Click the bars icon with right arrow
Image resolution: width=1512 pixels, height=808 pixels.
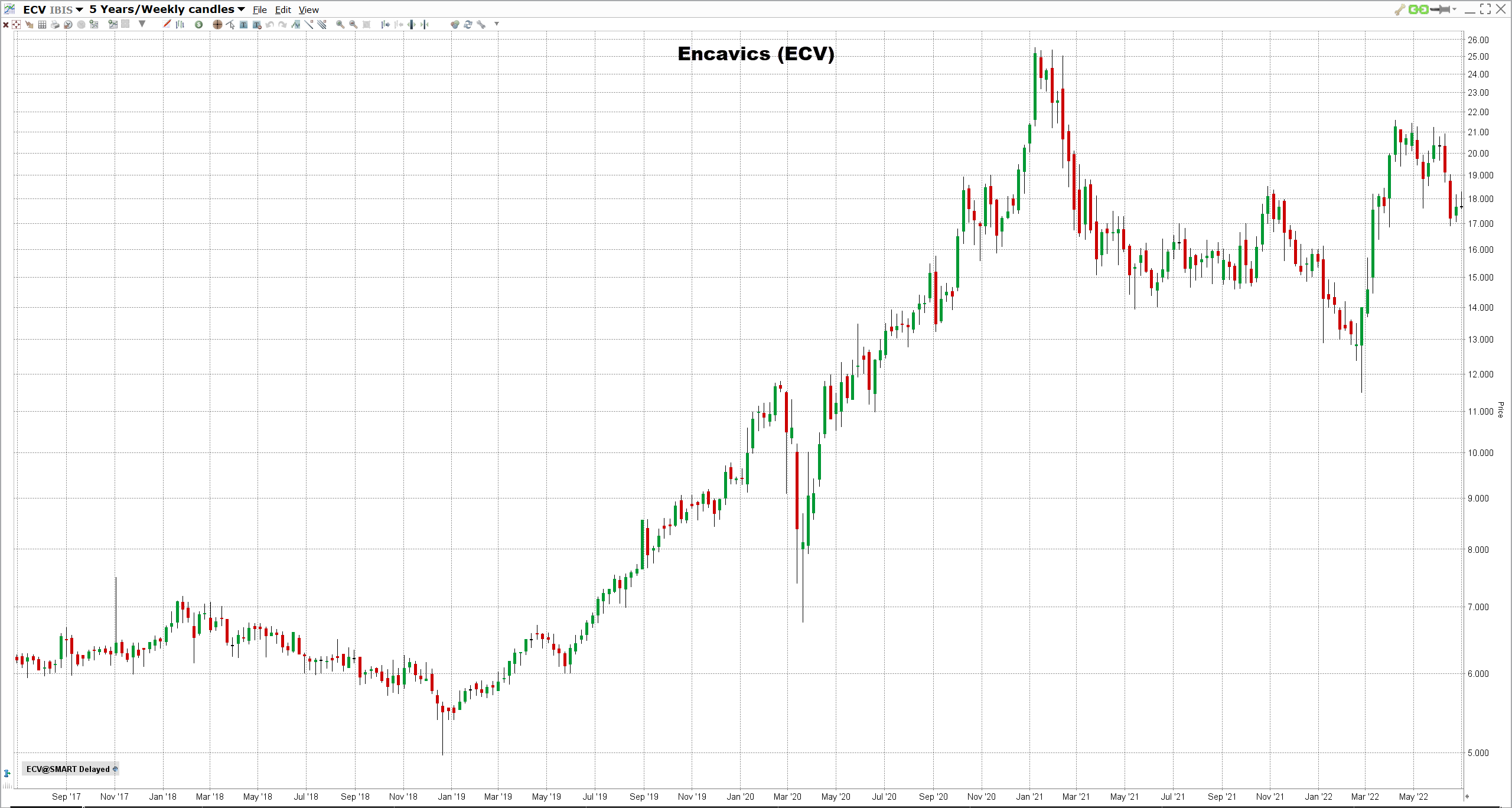385,24
